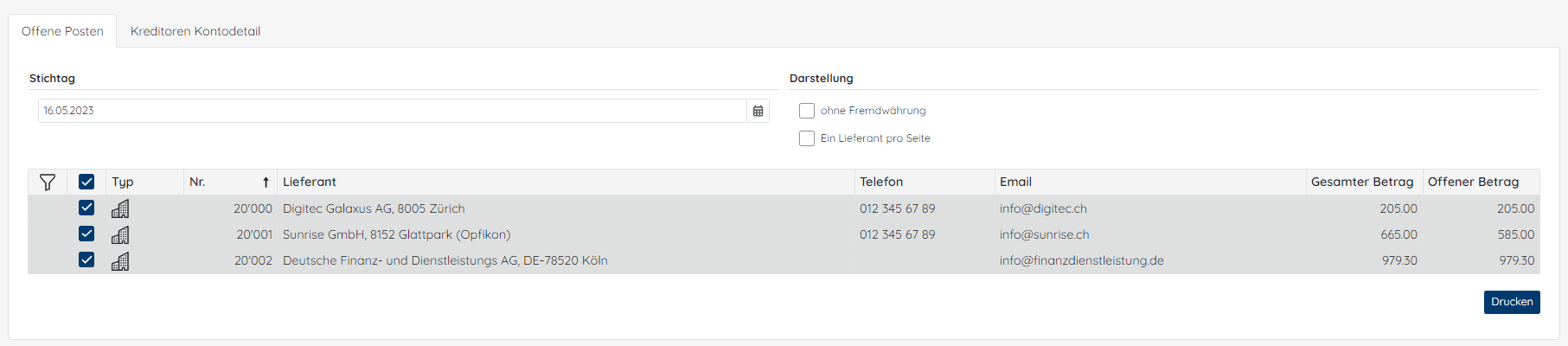Click the Stichtag date input field

393,111
